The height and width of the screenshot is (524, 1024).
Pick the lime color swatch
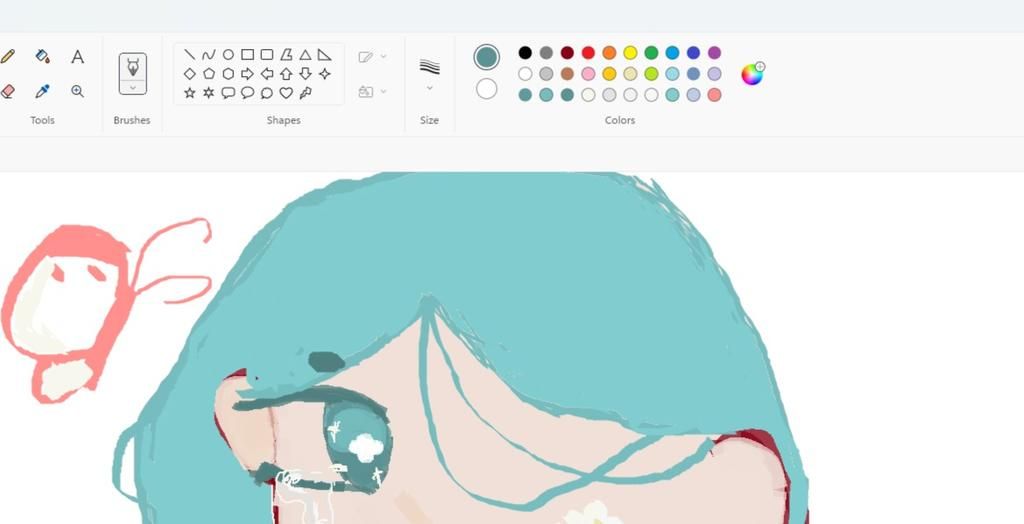pyautogui.click(x=651, y=74)
